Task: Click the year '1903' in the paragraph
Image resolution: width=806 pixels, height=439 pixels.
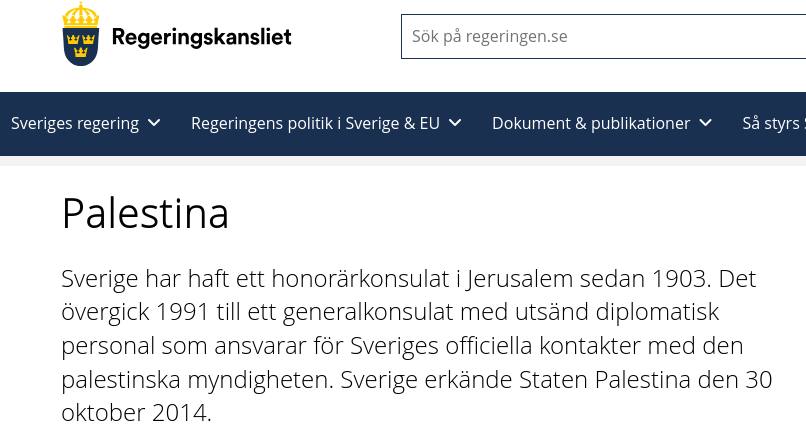Action: click(679, 278)
